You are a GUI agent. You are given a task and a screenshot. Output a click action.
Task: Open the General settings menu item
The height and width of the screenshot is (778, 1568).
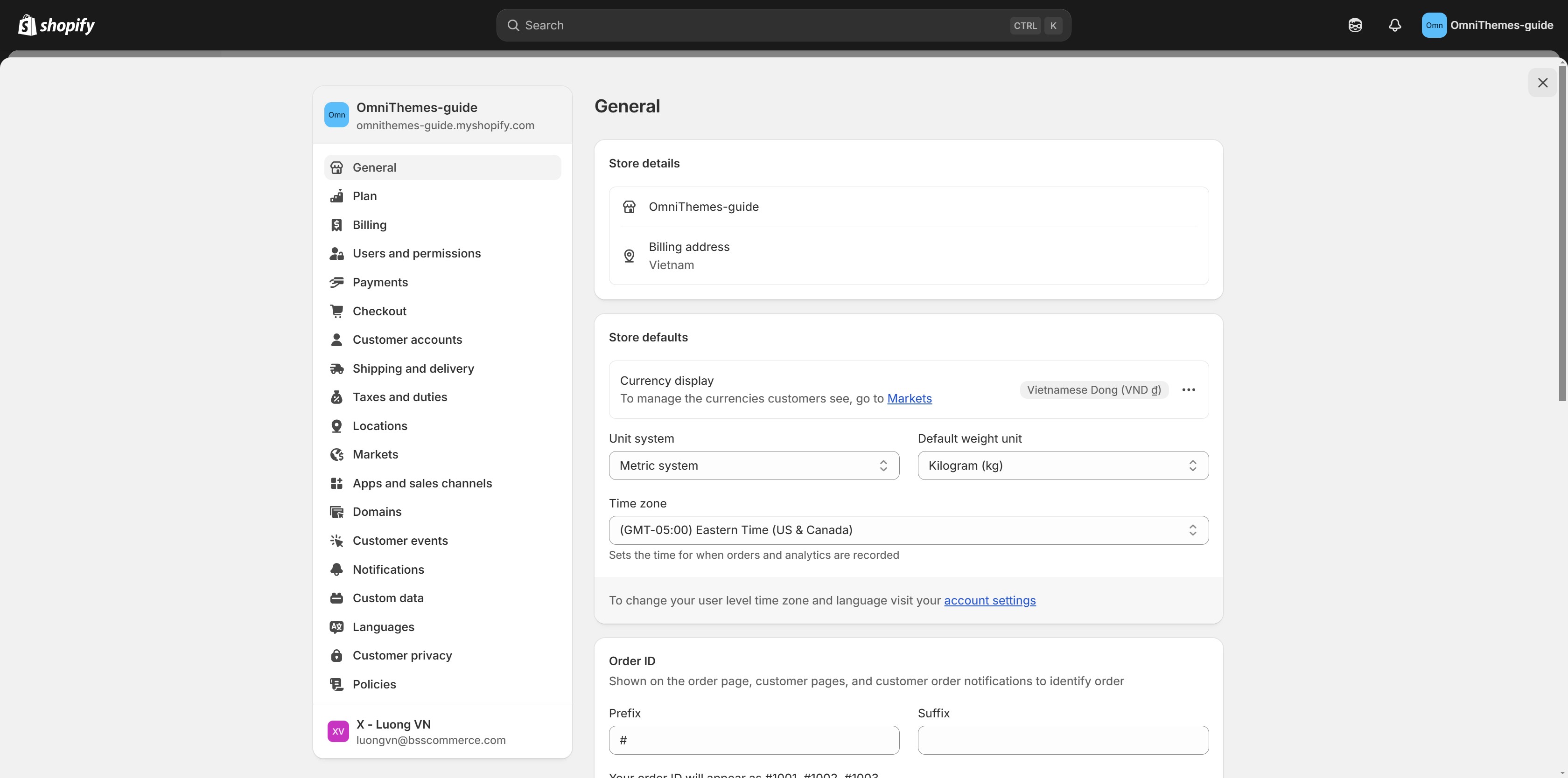[x=442, y=167]
